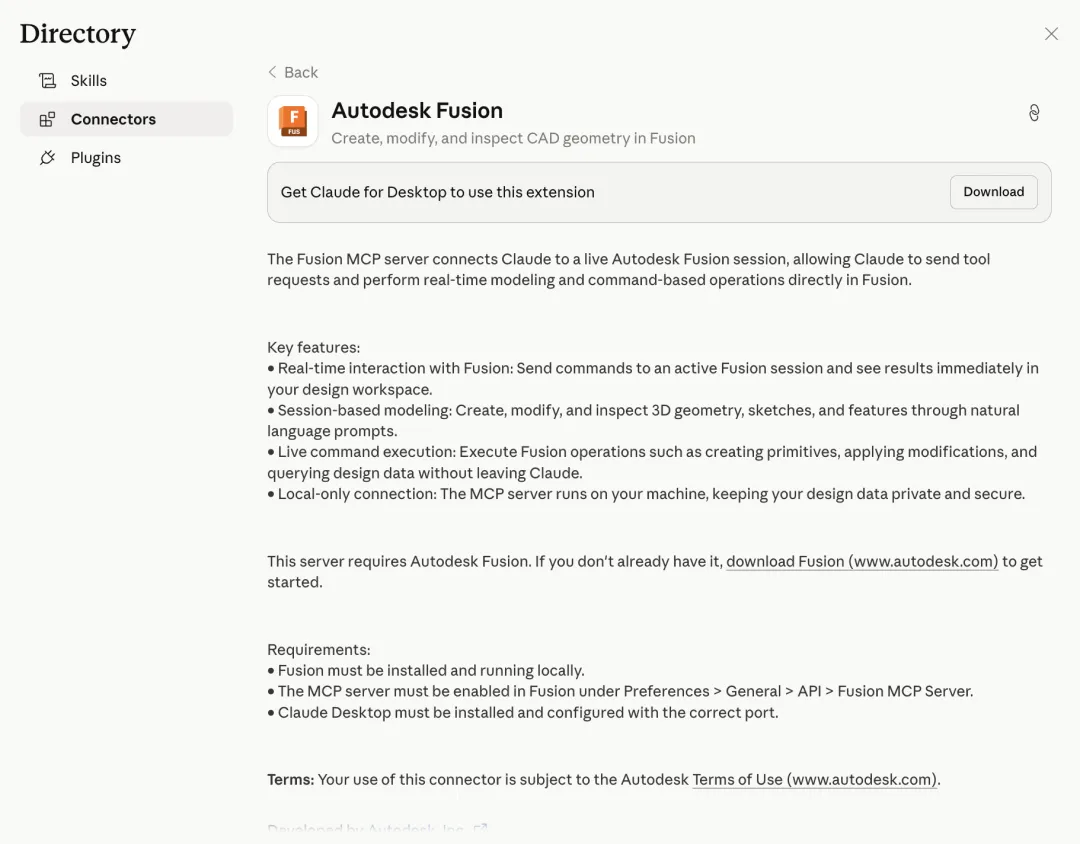This screenshot has height=844, width=1080.
Task: Copy the connector link via chain icon
Action: [1034, 113]
